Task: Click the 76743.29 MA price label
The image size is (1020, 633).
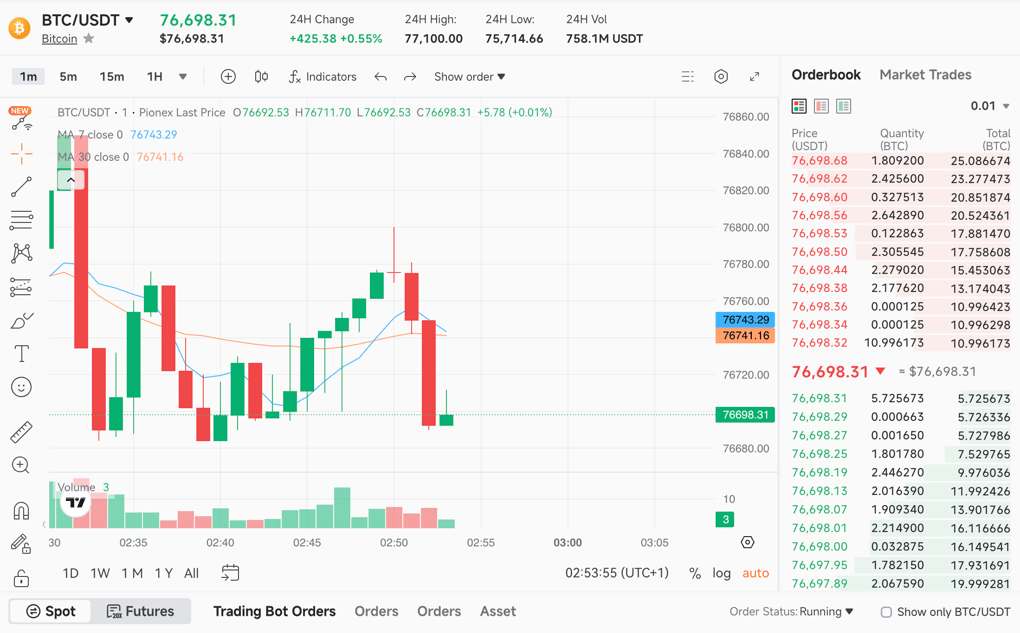Action: tap(745, 319)
